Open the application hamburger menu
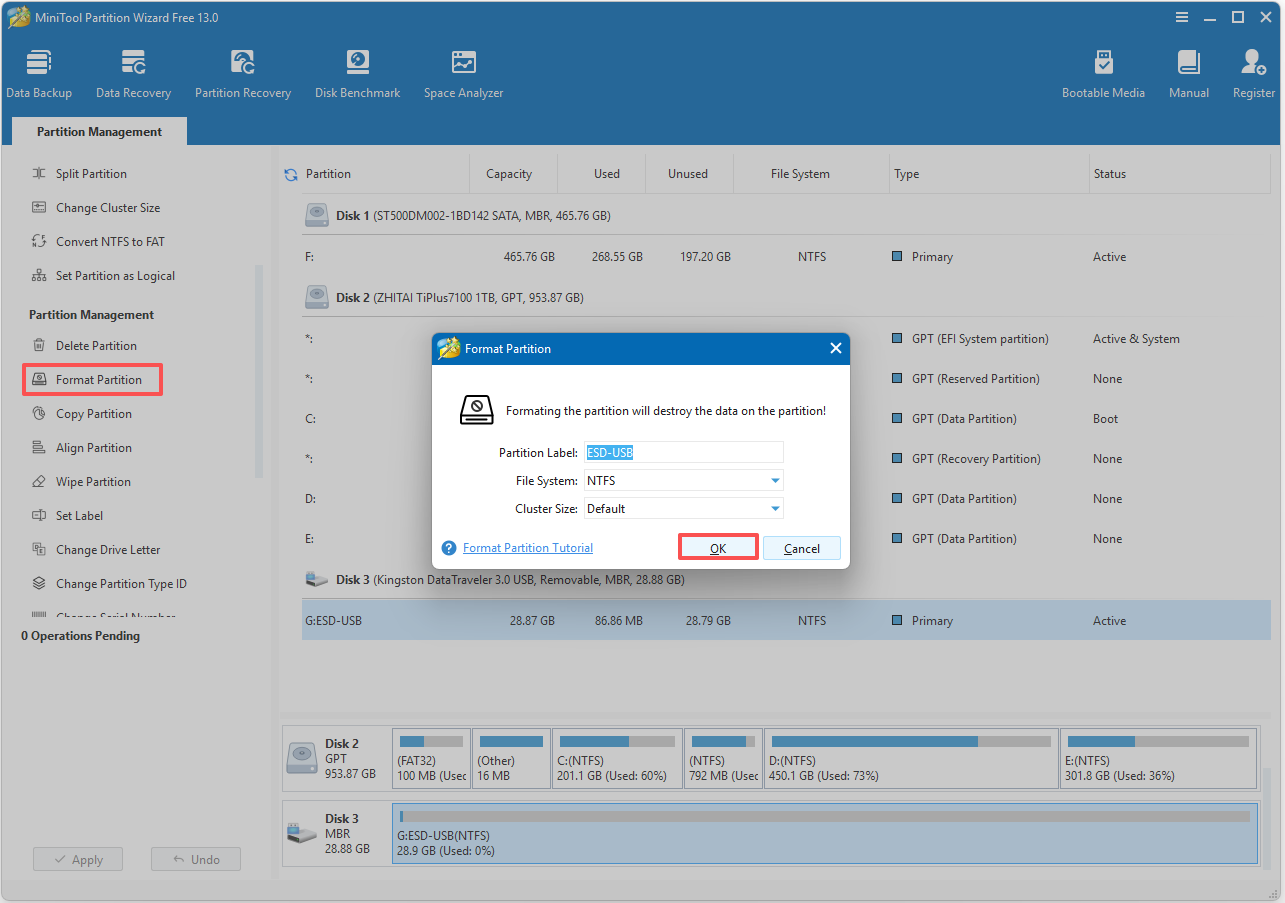1285x903 pixels. tap(1181, 17)
